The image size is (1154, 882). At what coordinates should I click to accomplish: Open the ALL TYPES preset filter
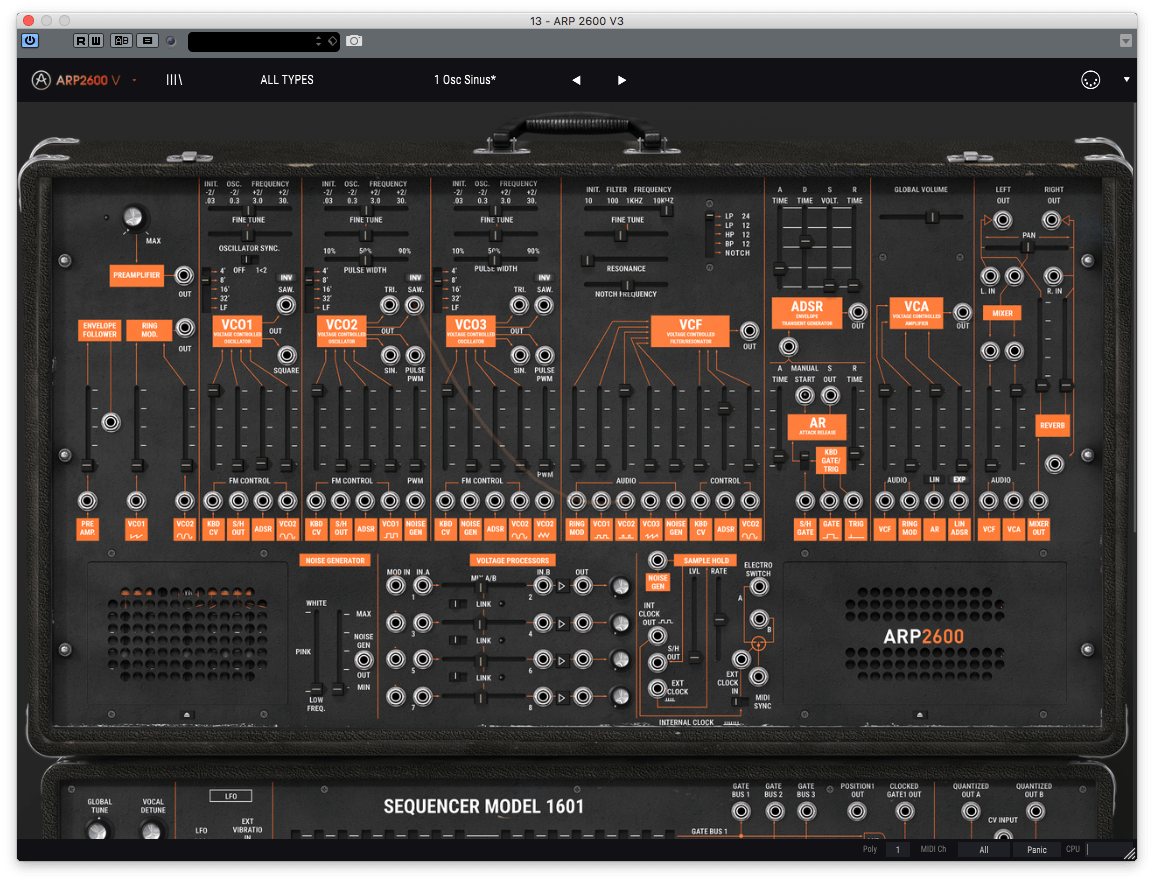287,80
